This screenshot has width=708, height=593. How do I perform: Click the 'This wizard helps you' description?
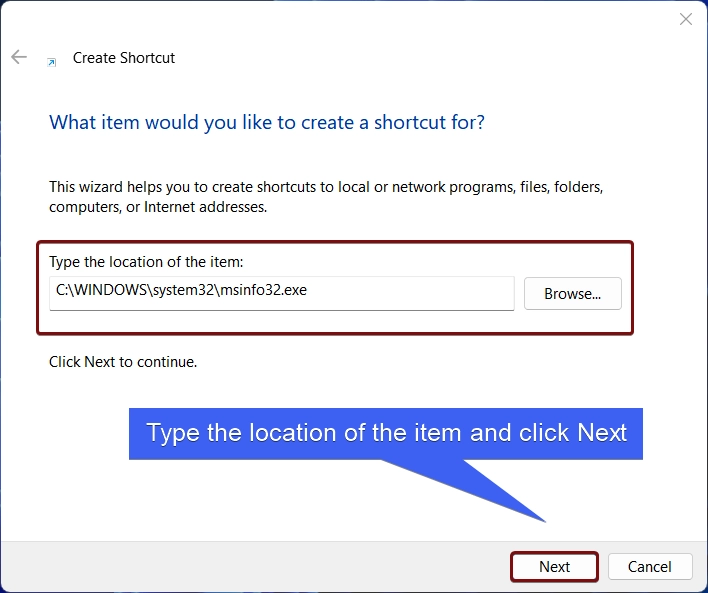326,196
